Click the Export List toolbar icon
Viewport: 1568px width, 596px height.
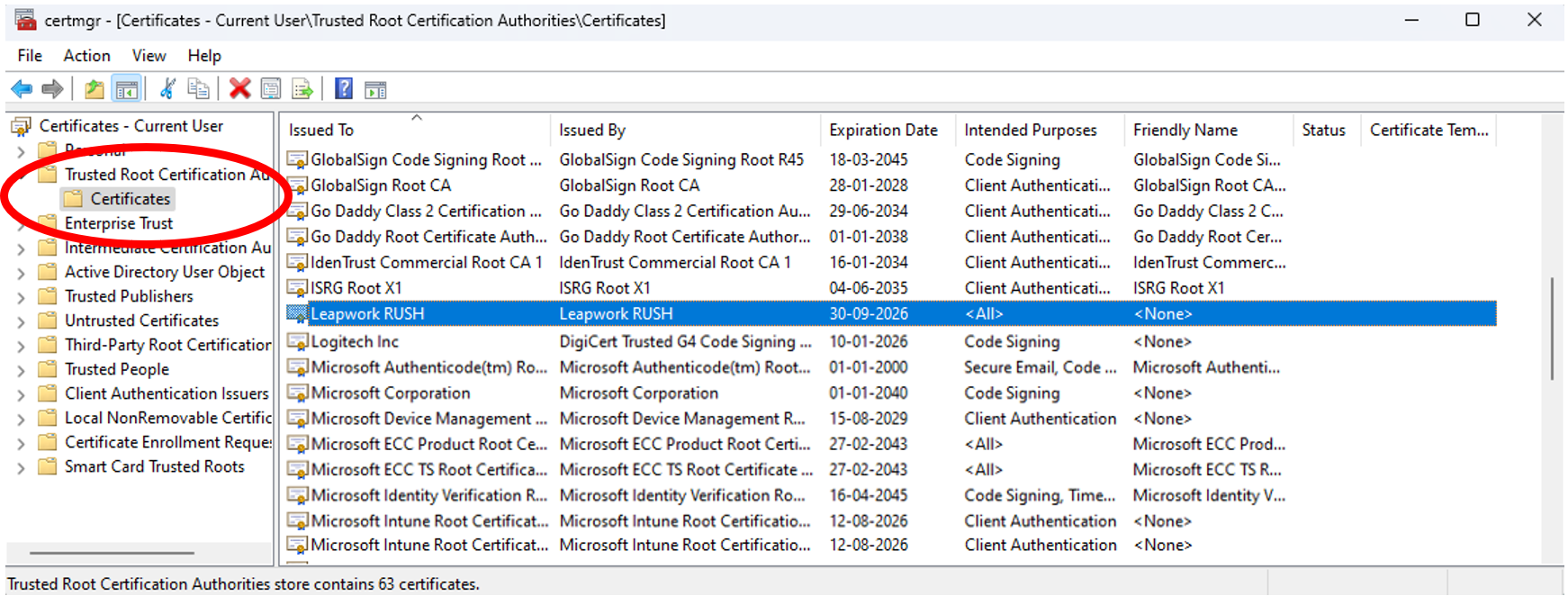tap(302, 89)
